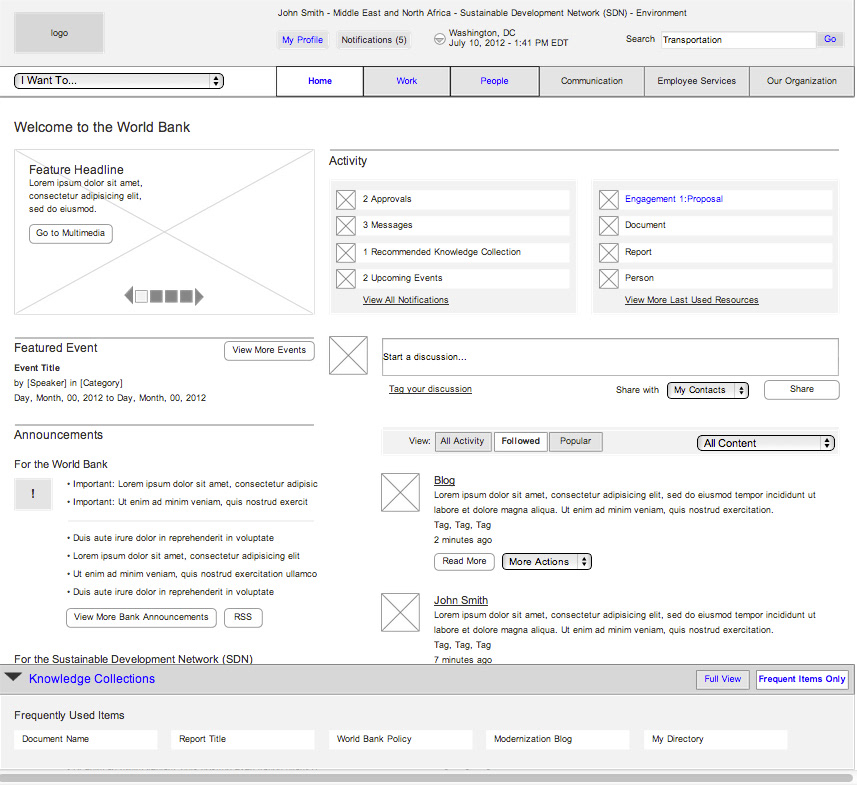Select the fourth carousel slide indicator
This screenshot has height=785, width=857.
[186, 296]
